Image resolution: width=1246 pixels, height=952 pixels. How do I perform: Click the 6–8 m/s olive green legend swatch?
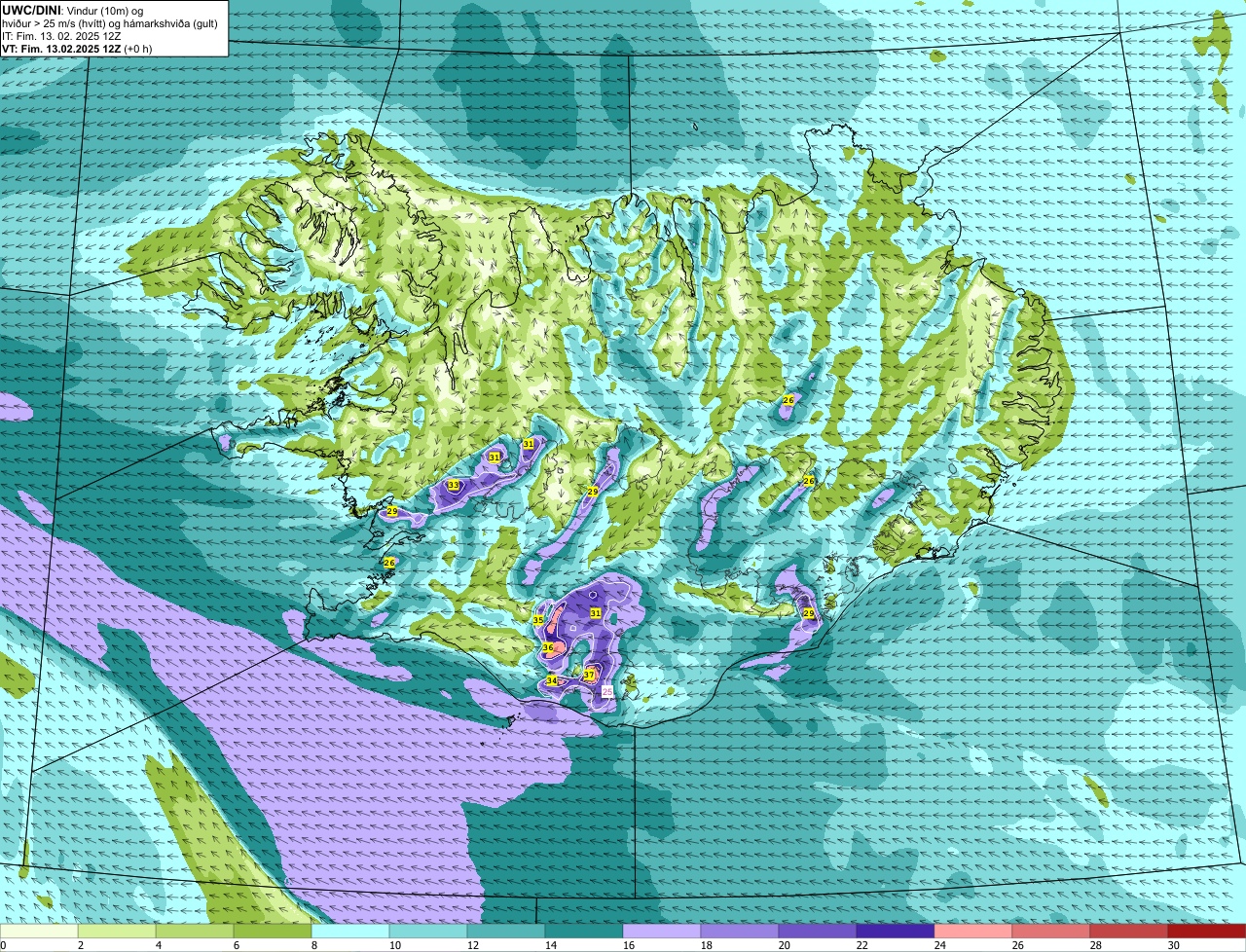(x=273, y=932)
